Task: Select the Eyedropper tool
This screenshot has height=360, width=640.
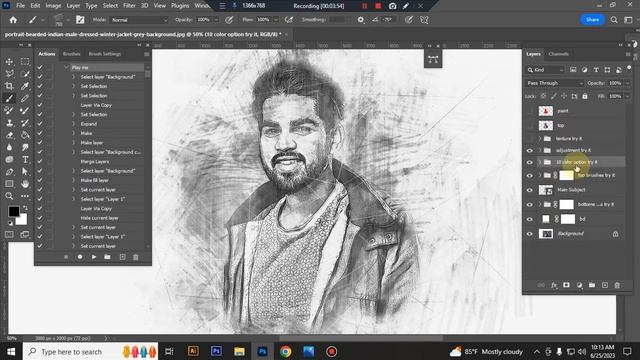Action: click(x=25, y=86)
